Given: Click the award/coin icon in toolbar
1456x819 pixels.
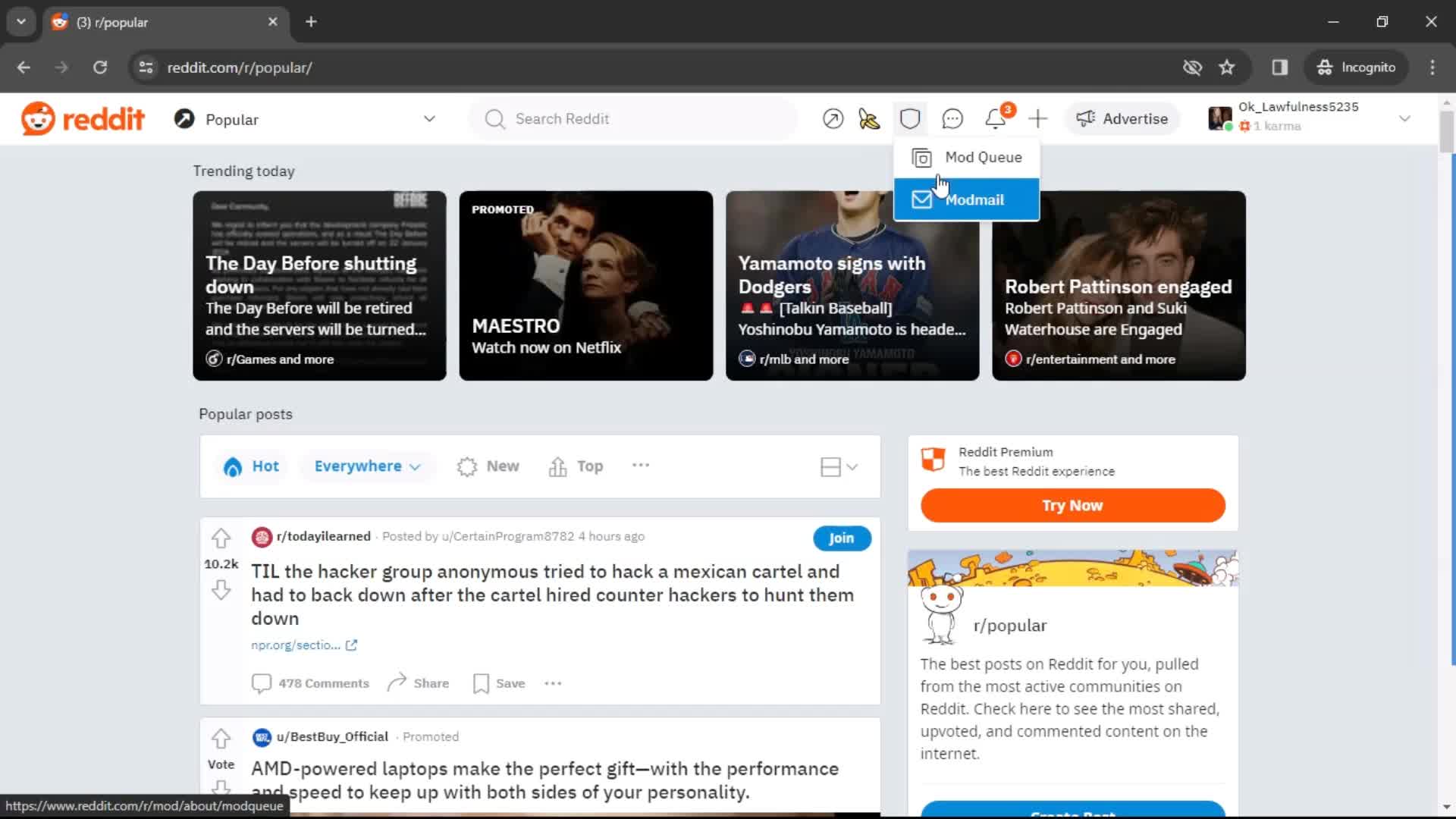Looking at the screenshot, I should pyautogui.click(x=866, y=118).
